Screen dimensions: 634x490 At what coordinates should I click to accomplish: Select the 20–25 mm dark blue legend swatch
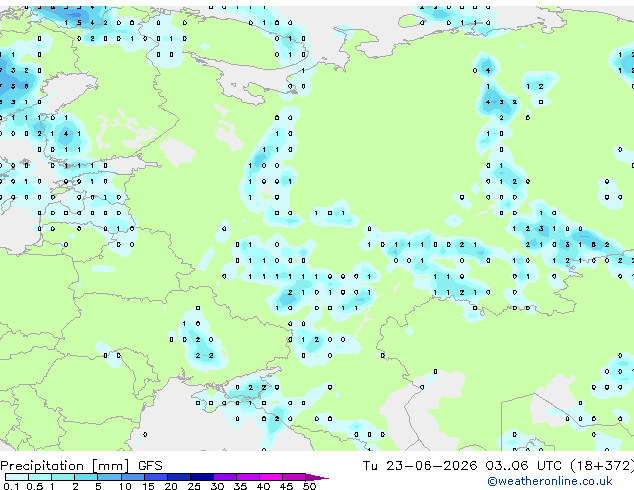click(179, 477)
